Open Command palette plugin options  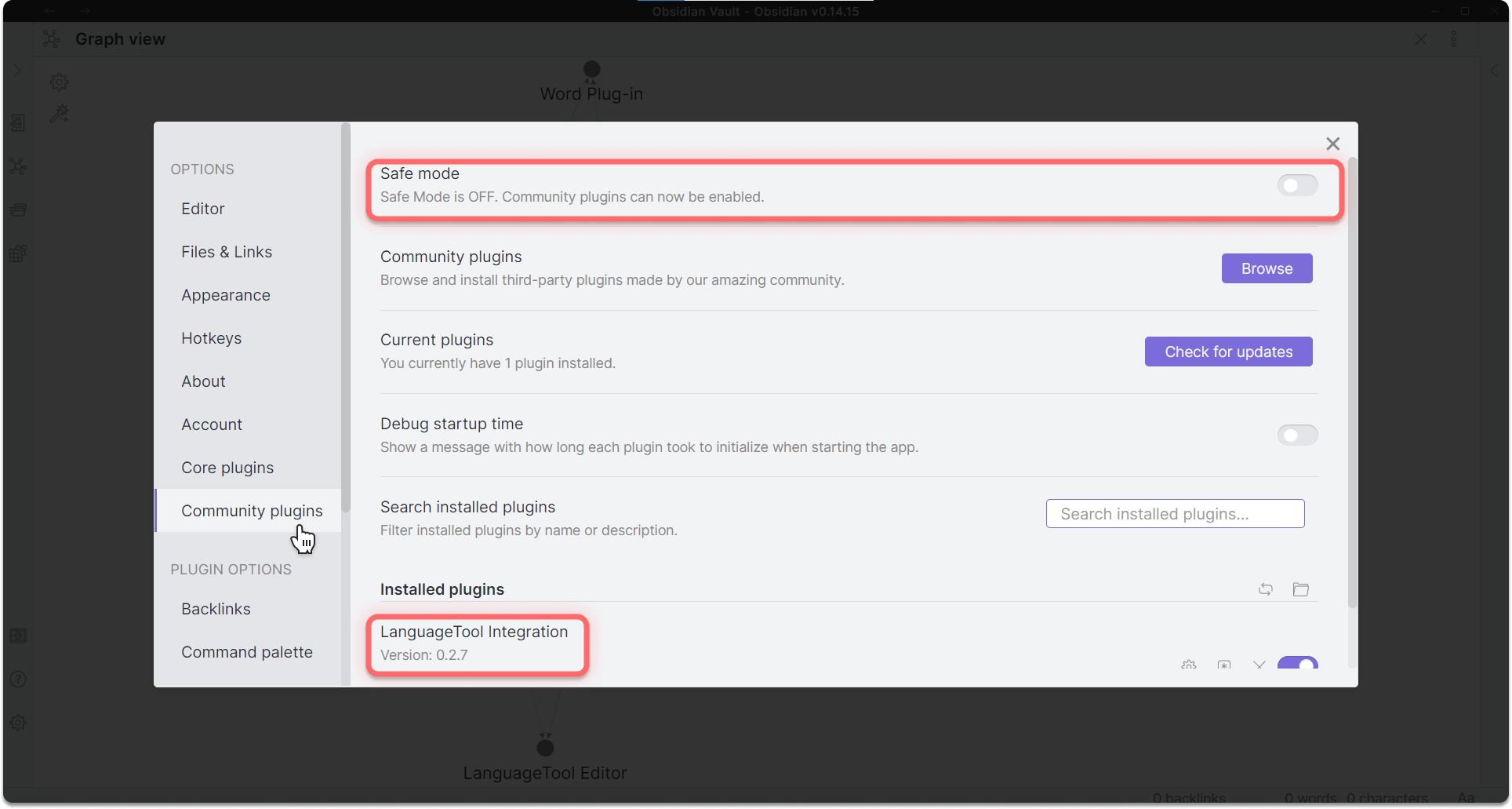coord(248,652)
